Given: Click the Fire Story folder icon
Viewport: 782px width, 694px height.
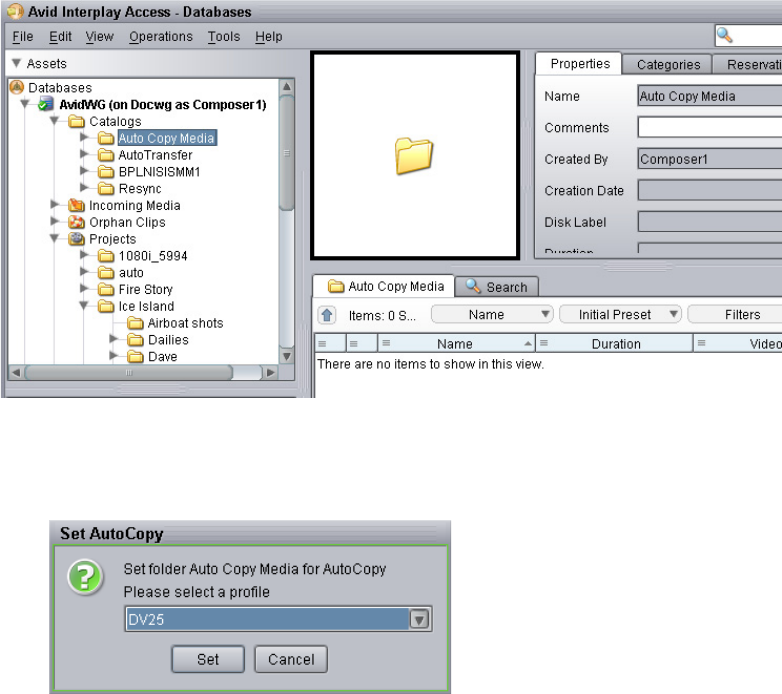Looking at the screenshot, I should [x=106, y=289].
